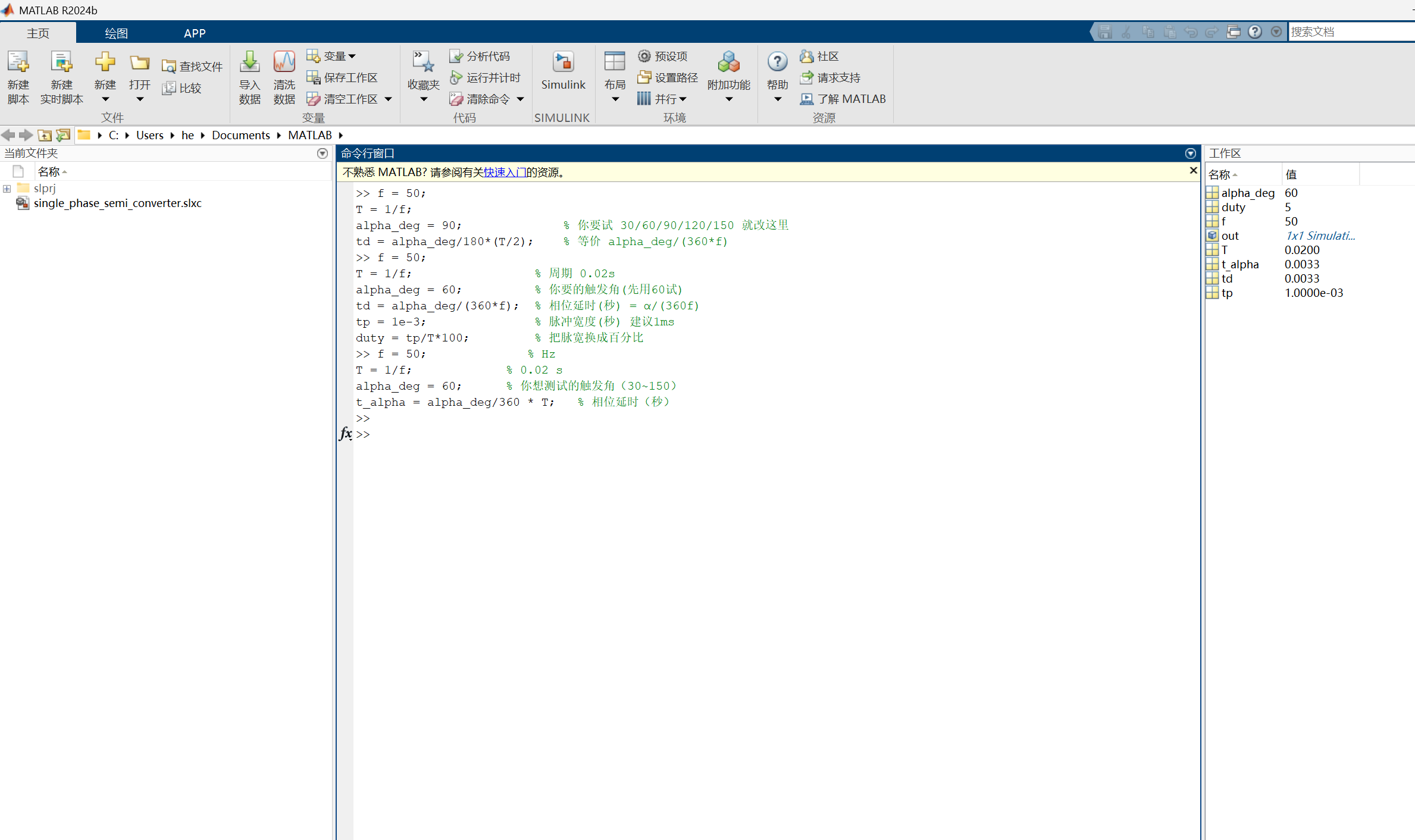Dismiss the yellow MATLAB hint banner

point(1192,171)
